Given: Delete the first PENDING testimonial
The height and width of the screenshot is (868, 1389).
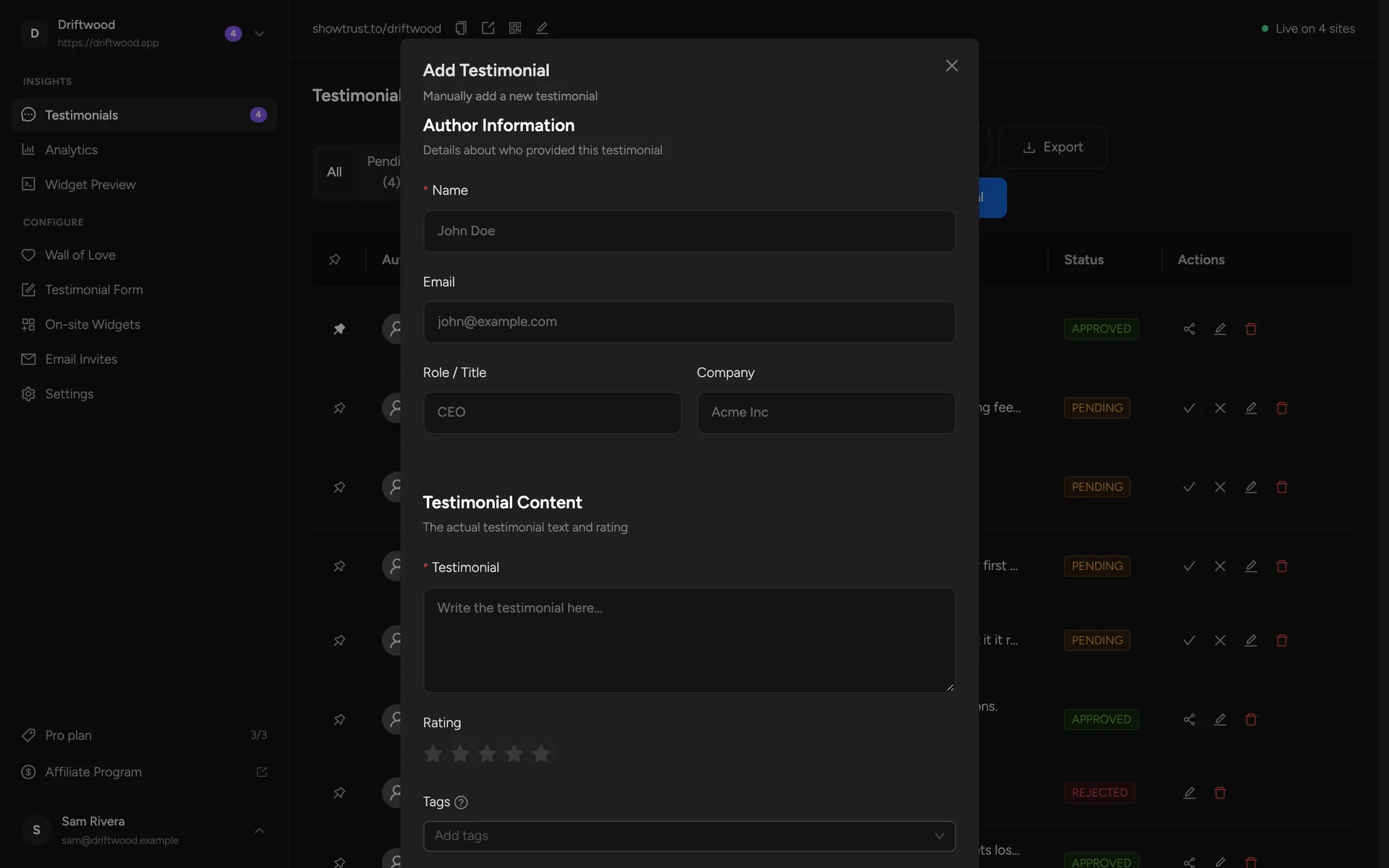Looking at the screenshot, I should point(1282,408).
